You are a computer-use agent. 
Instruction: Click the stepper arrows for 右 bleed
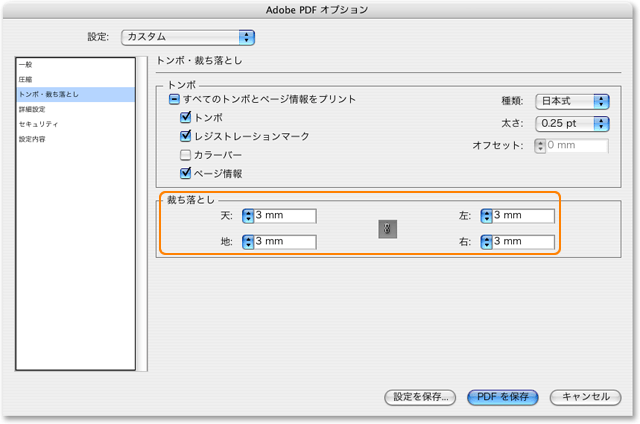pyautogui.click(x=487, y=241)
